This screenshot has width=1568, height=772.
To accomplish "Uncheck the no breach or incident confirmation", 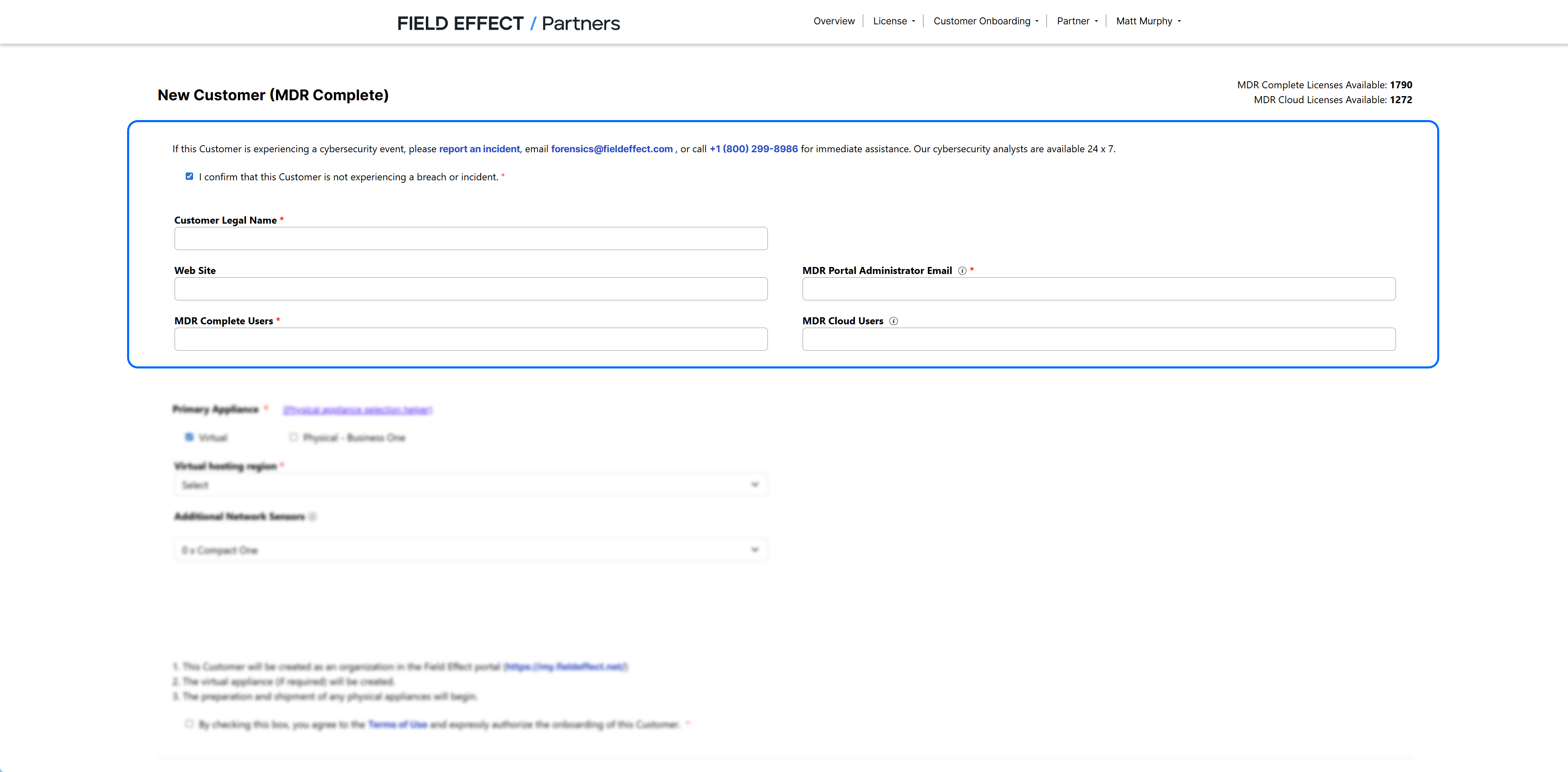I will (x=189, y=177).
